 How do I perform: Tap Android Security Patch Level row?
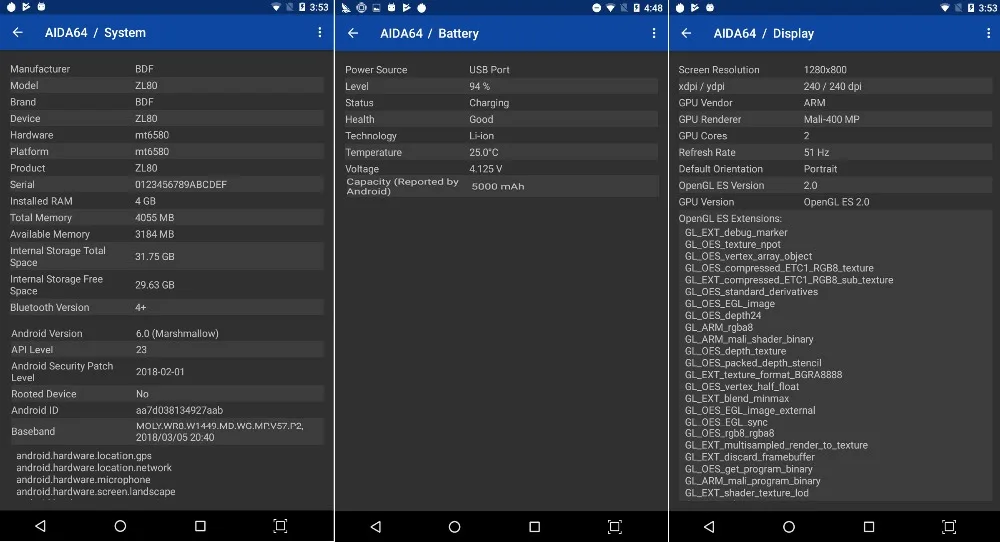(x=166, y=372)
